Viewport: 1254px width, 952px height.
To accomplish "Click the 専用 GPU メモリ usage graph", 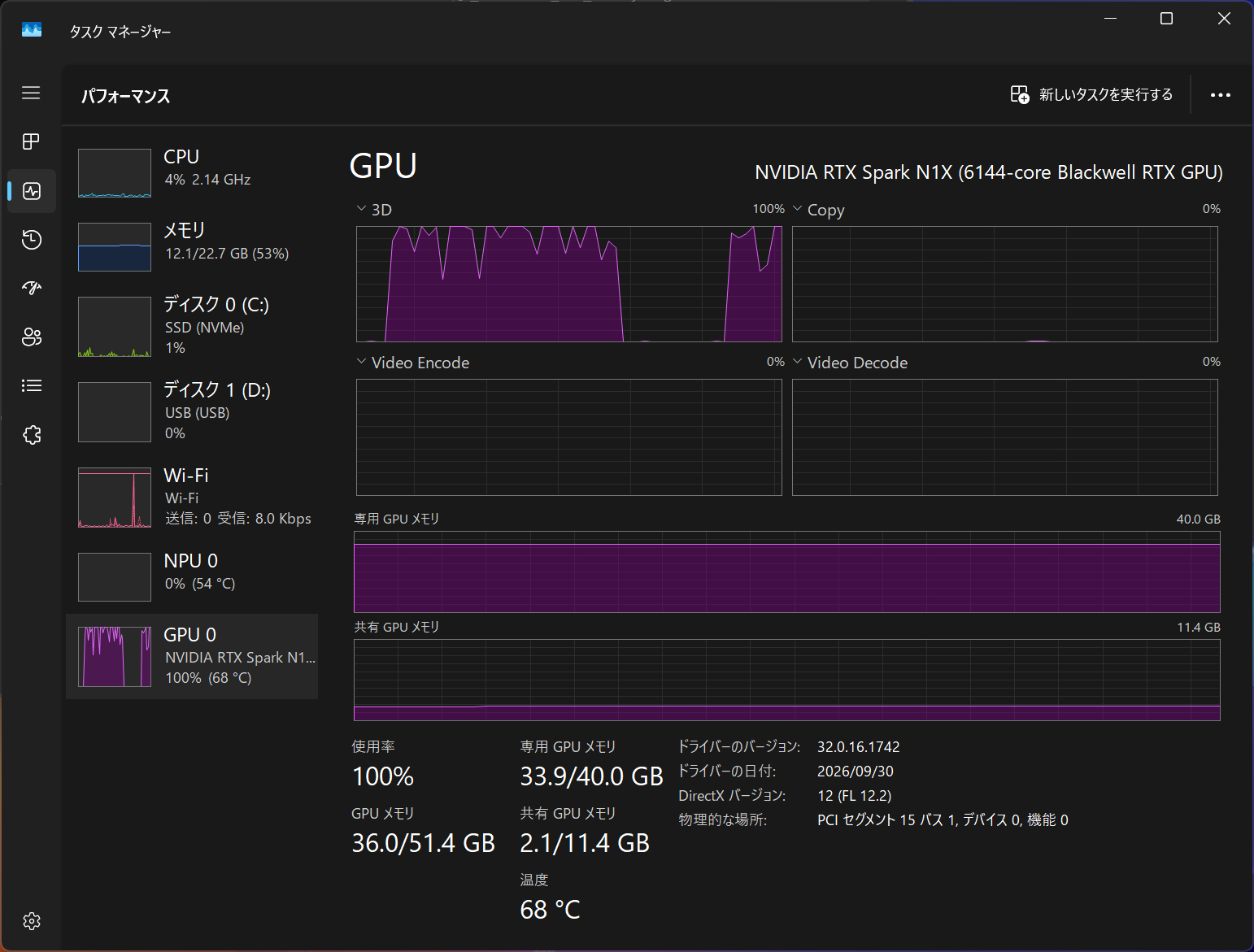I will (x=787, y=572).
